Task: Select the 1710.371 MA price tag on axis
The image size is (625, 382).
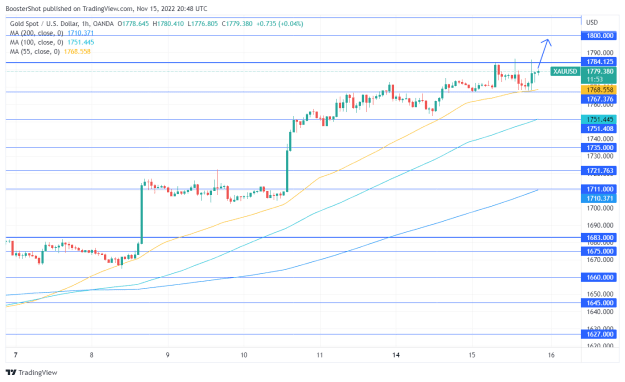Action: click(x=599, y=198)
